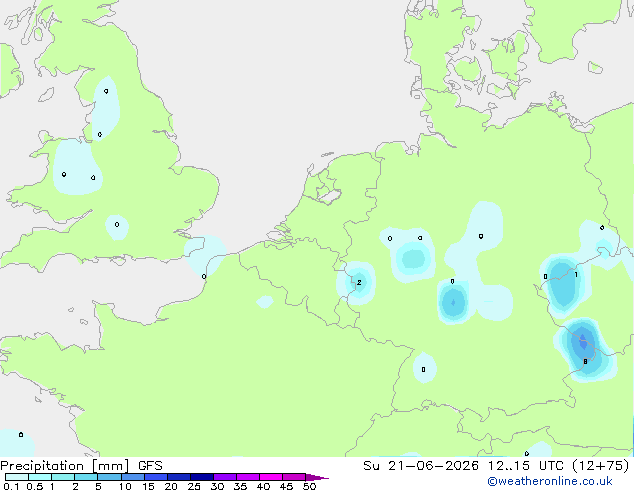This screenshot has width=634, height=490.
Task: Pick the legend swatch between 10 and 15
Action: pos(133,477)
